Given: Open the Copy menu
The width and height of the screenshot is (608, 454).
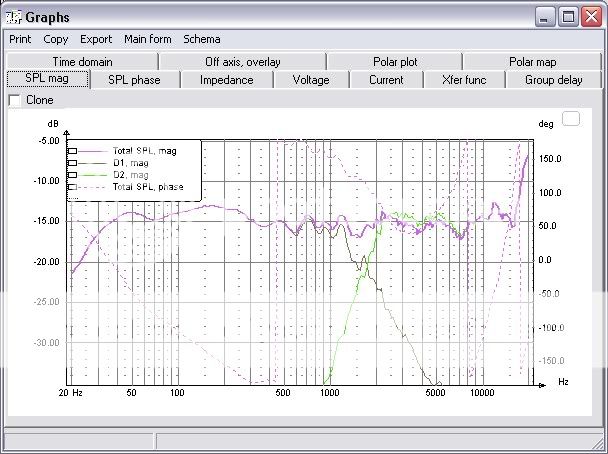Looking at the screenshot, I should pos(56,40).
